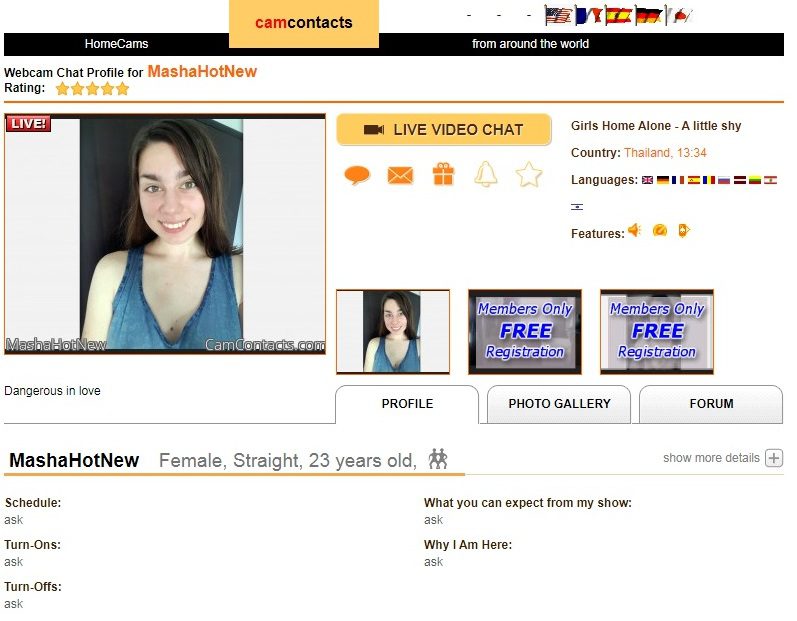Open the first photo thumbnail
The height and width of the screenshot is (621, 797).
[x=393, y=332]
